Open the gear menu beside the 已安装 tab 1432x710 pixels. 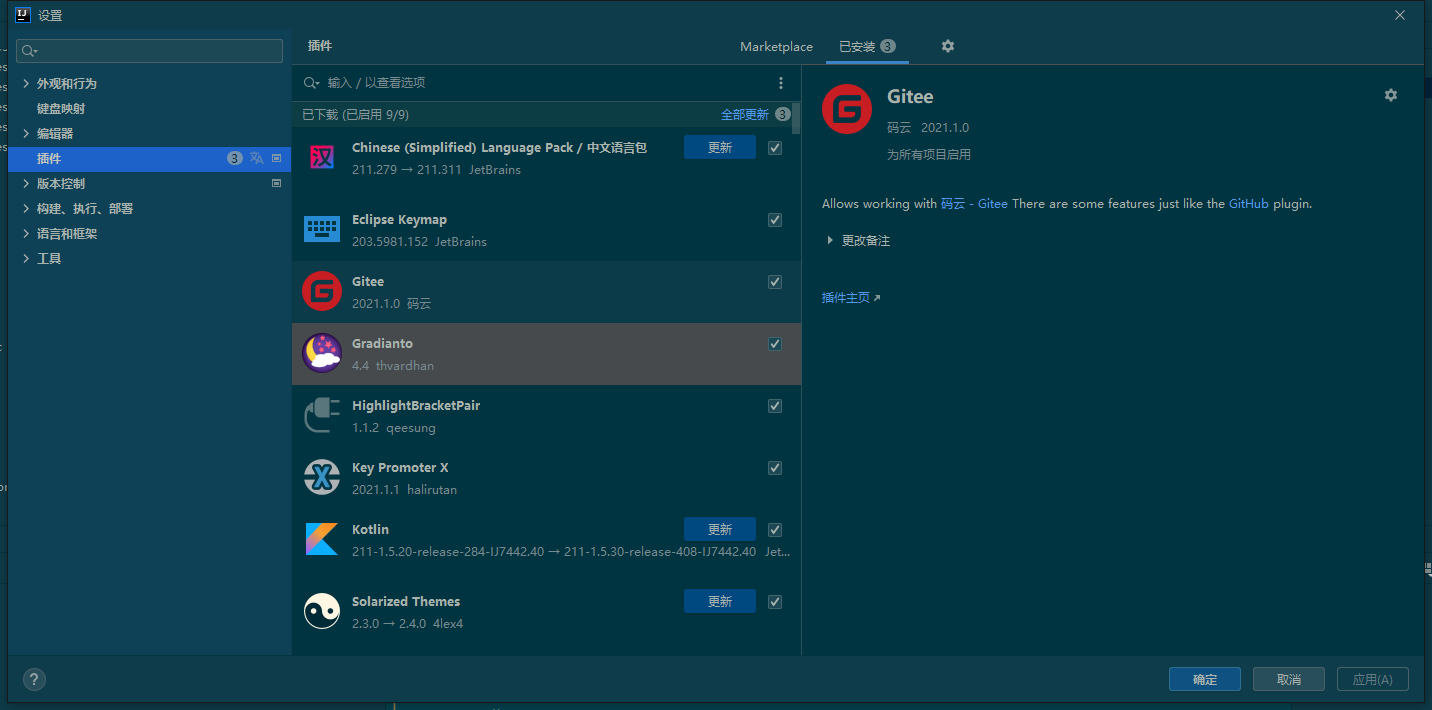[x=948, y=46]
